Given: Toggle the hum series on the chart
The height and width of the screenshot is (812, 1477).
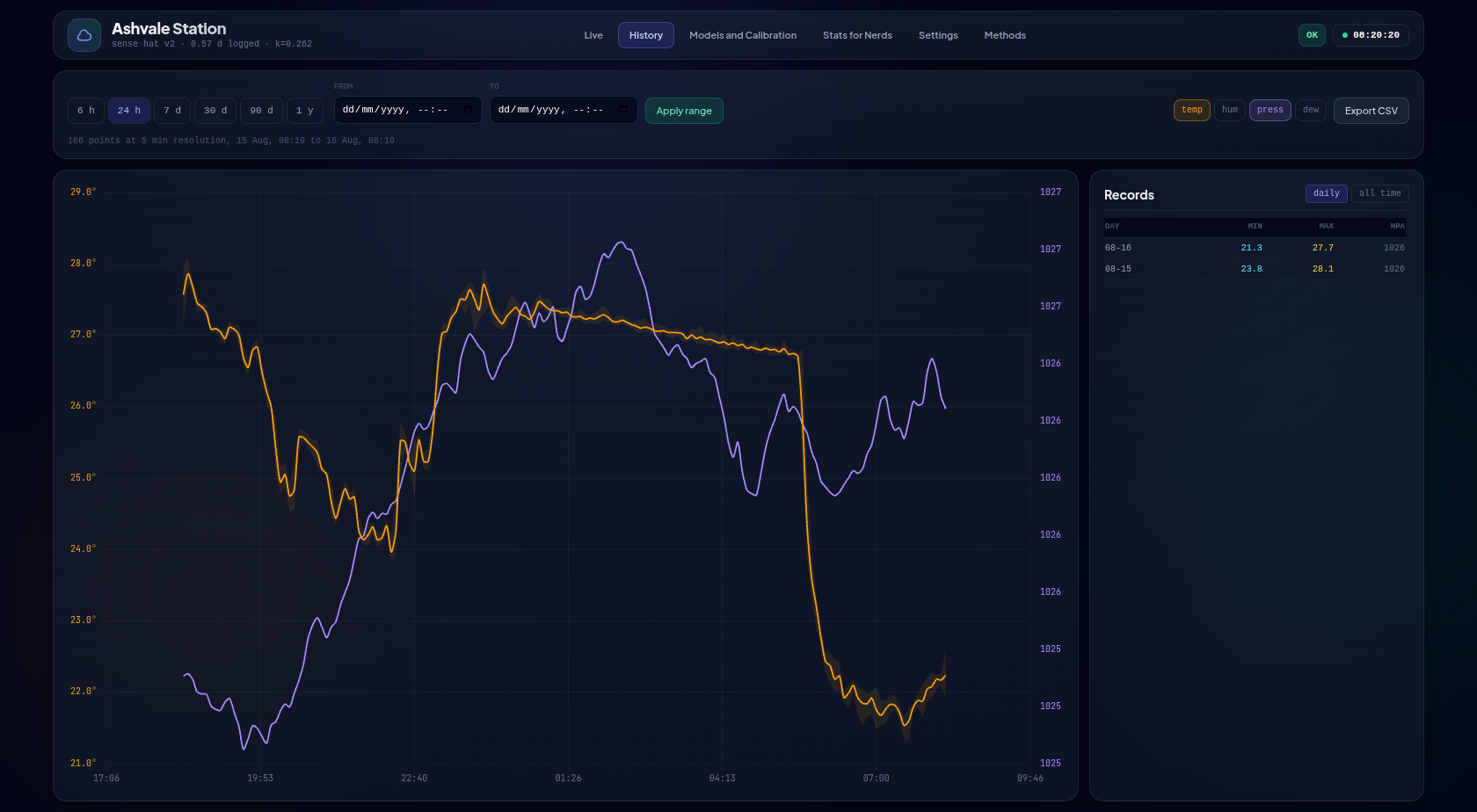Looking at the screenshot, I should 1229,110.
